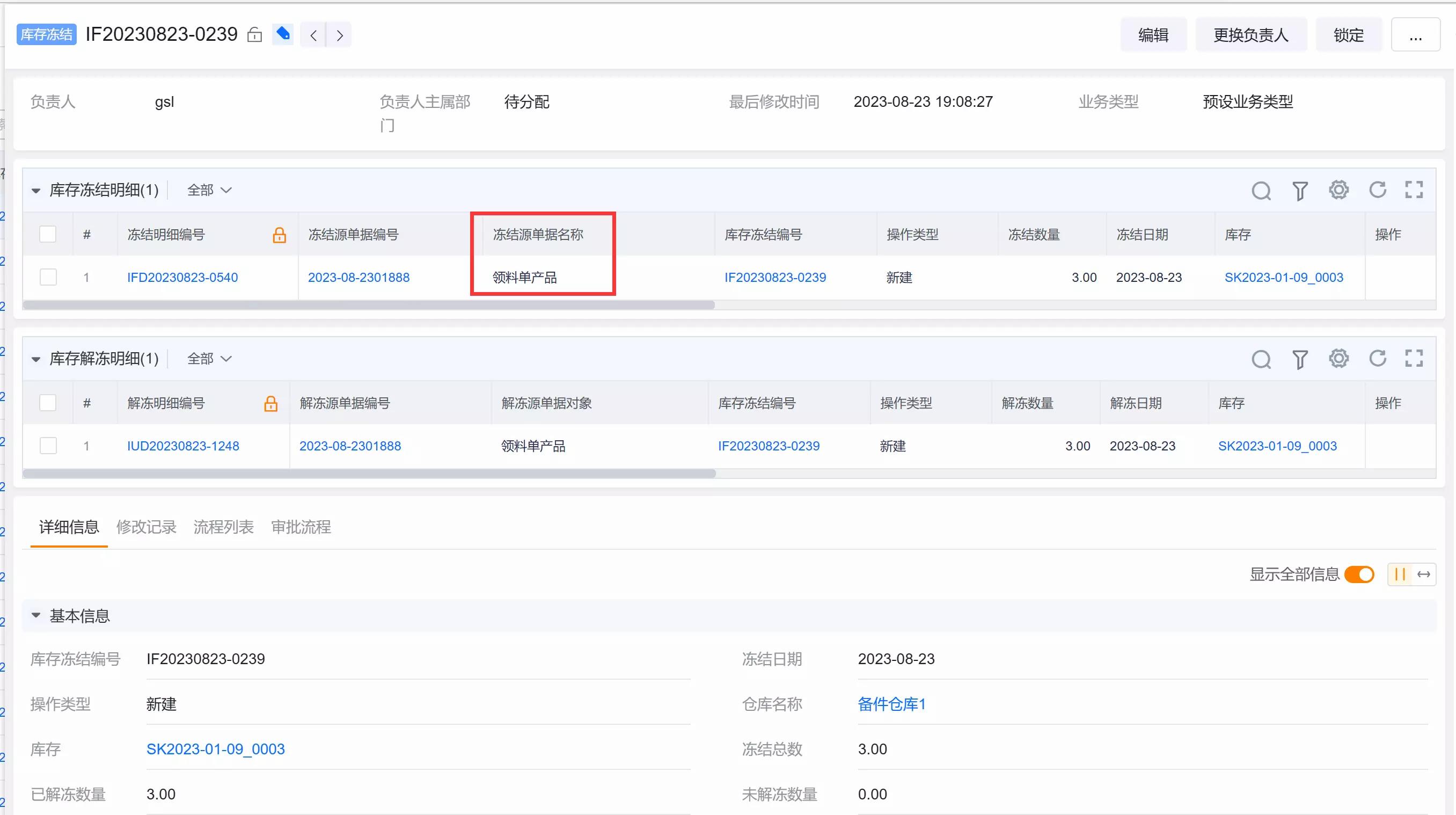Search in 库存冻结明细 table
Viewport: 1456px width, 815px height.
tap(1261, 191)
